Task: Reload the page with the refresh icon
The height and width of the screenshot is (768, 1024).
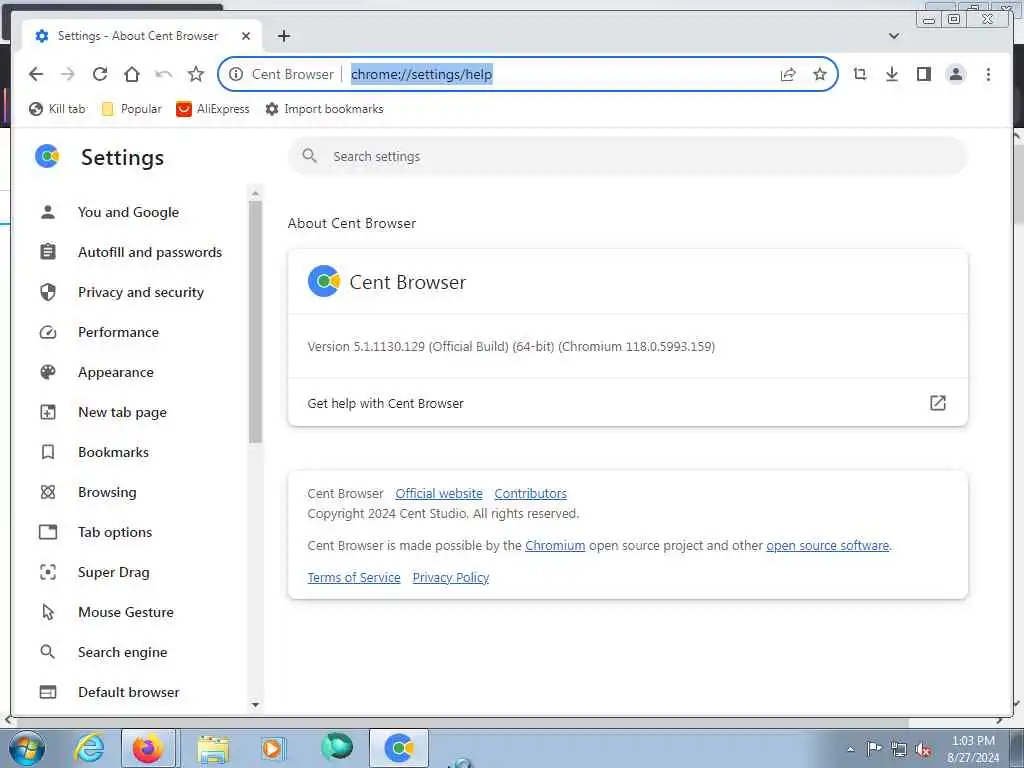Action: 100,74
